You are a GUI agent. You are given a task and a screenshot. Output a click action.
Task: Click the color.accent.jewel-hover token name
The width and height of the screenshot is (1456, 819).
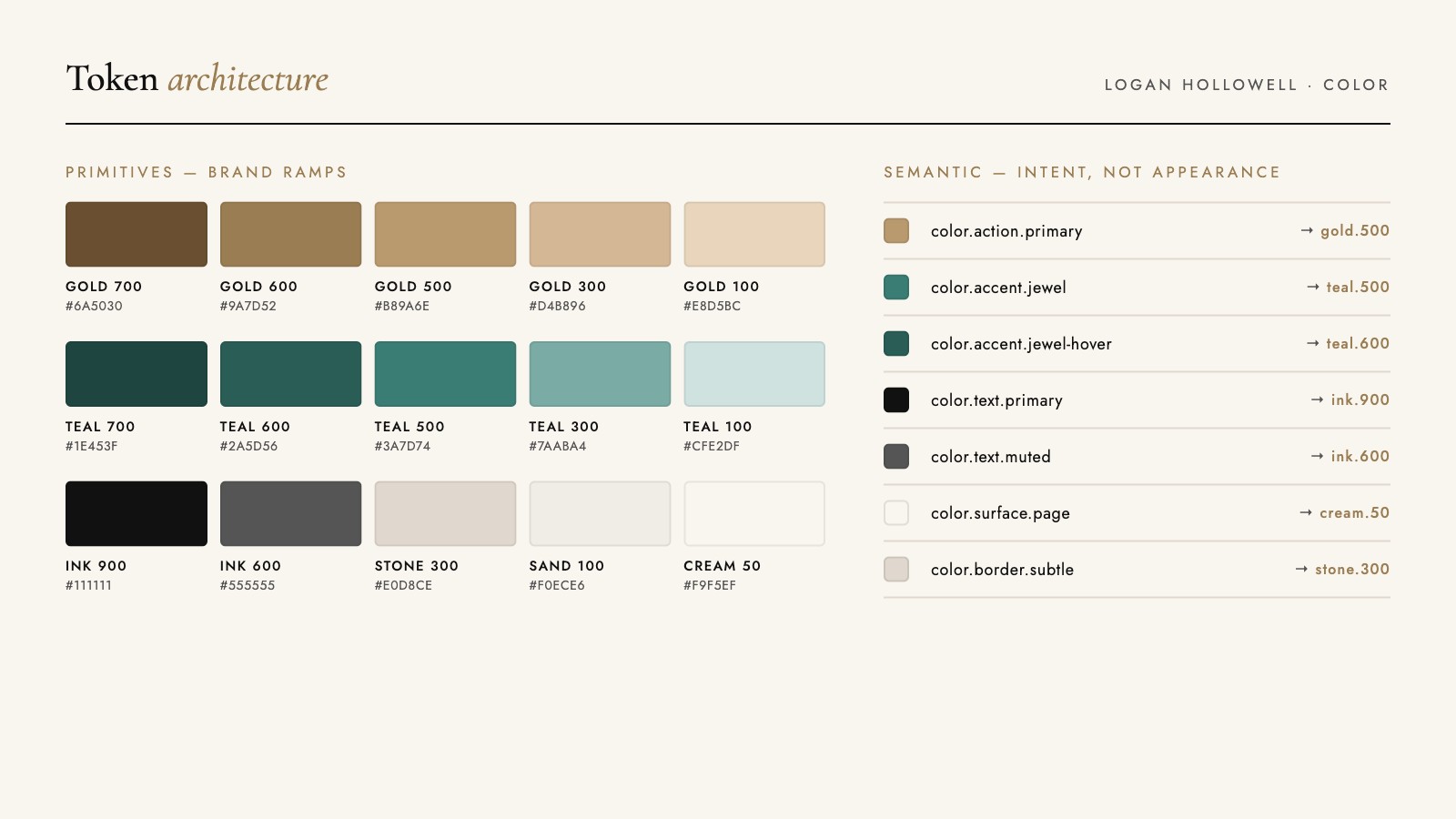(1021, 344)
